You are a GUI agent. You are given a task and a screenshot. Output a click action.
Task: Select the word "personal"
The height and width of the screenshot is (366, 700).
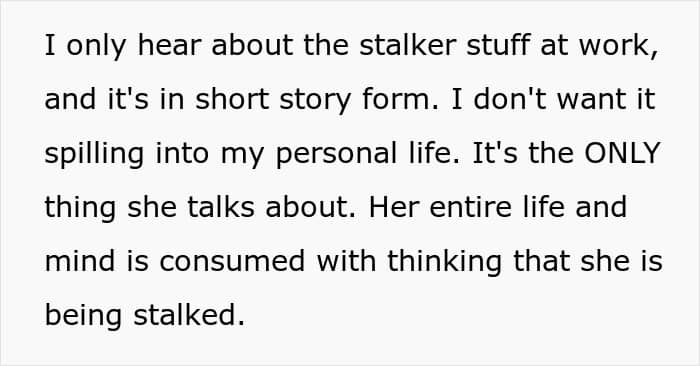[x=336, y=155]
